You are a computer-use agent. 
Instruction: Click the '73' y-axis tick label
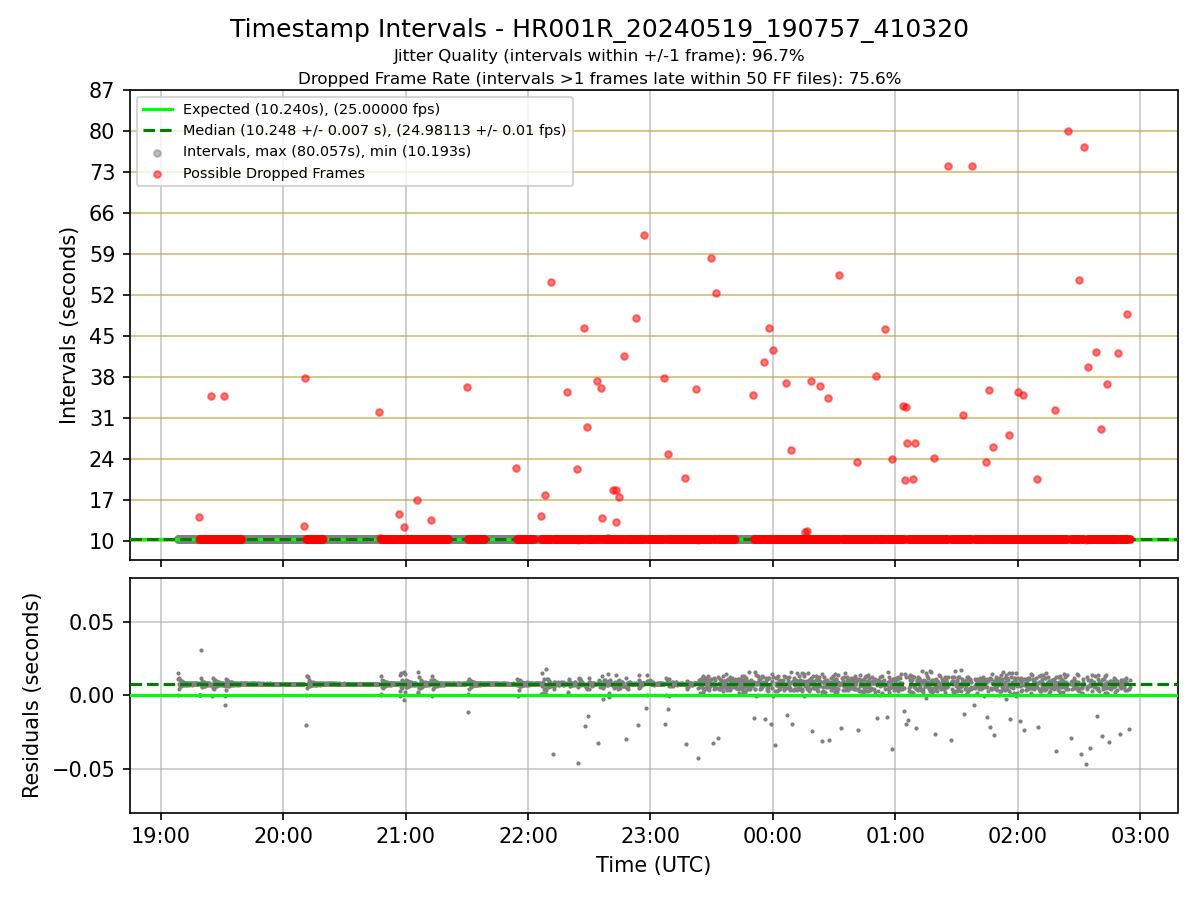pos(103,172)
